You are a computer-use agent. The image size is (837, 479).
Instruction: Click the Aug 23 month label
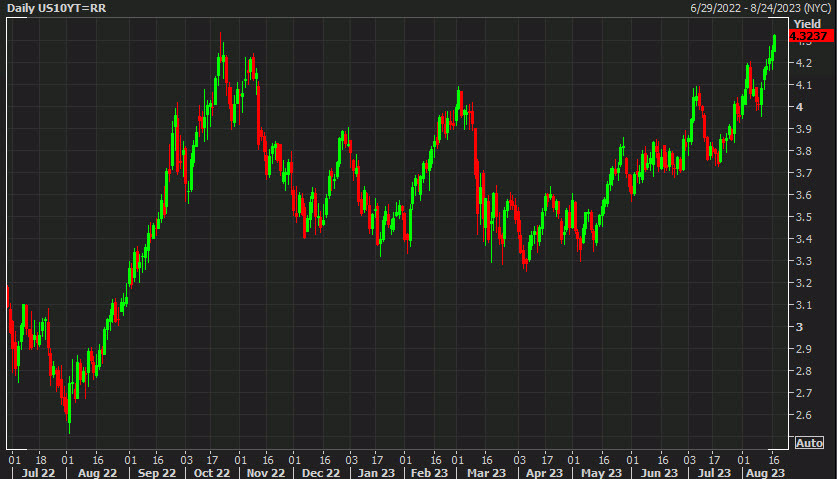point(765,473)
